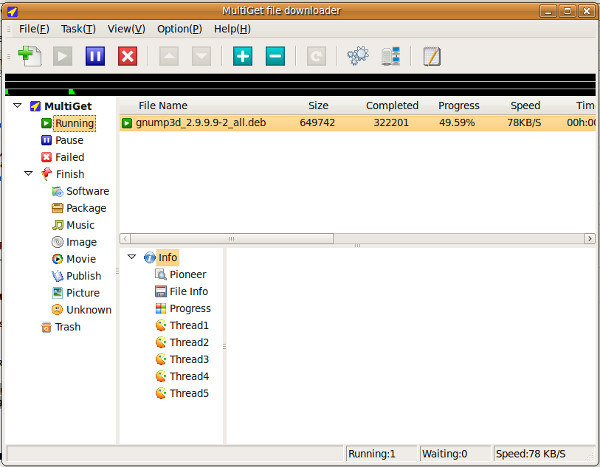Sort by File Name column header
Image resolution: width=600 pixels, height=467 pixels.
point(163,106)
